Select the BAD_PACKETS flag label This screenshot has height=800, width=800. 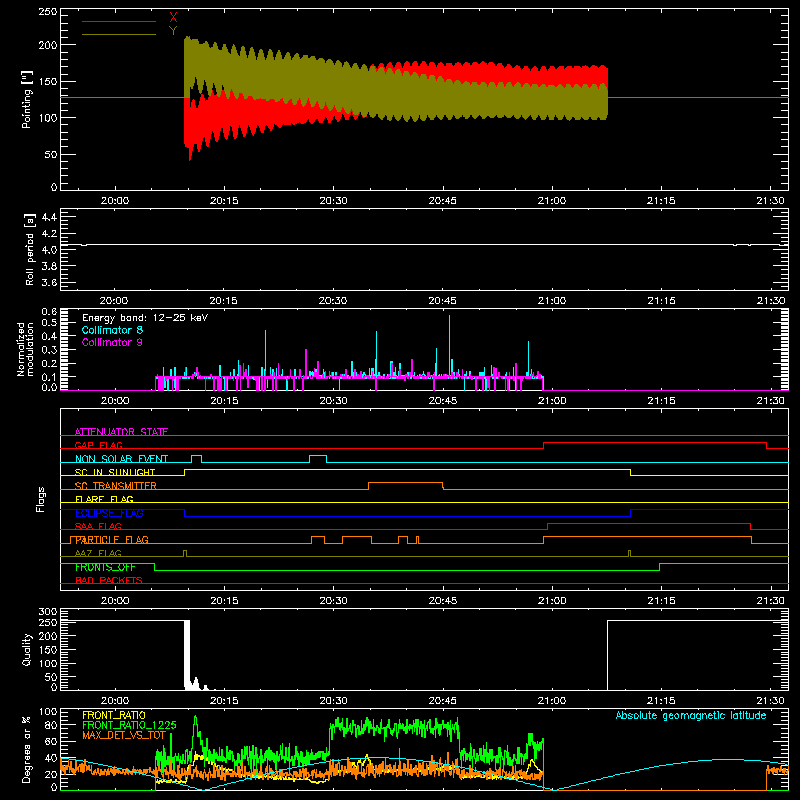(x=109, y=580)
